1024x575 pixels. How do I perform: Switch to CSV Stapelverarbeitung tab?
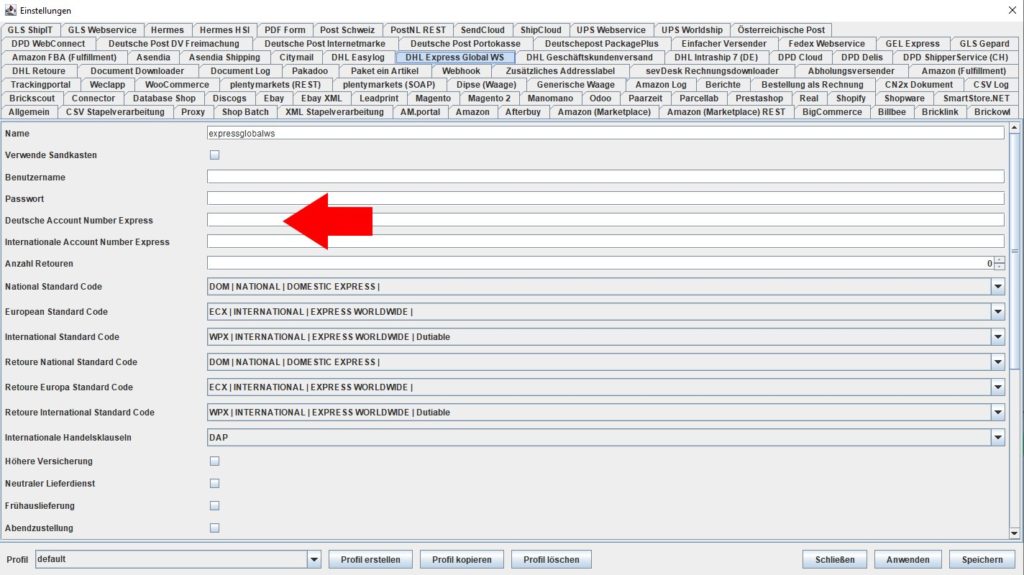tap(115, 112)
